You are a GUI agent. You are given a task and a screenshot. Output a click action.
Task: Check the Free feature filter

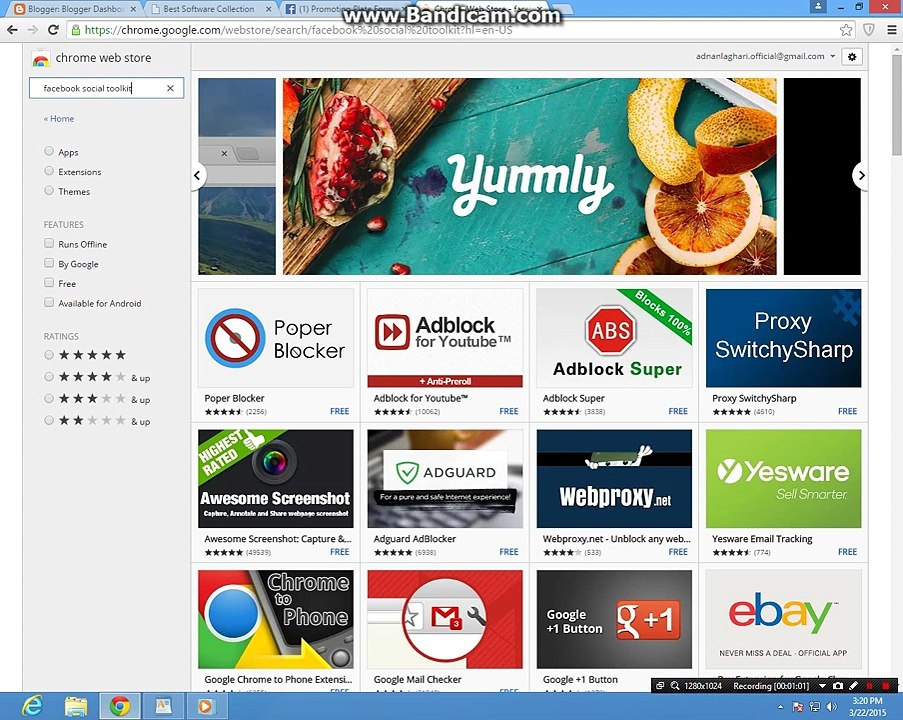(x=49, y=282)
